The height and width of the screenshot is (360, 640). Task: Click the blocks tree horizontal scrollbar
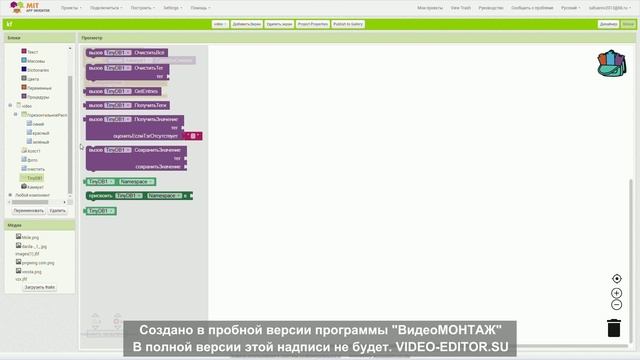click(30, 202)
